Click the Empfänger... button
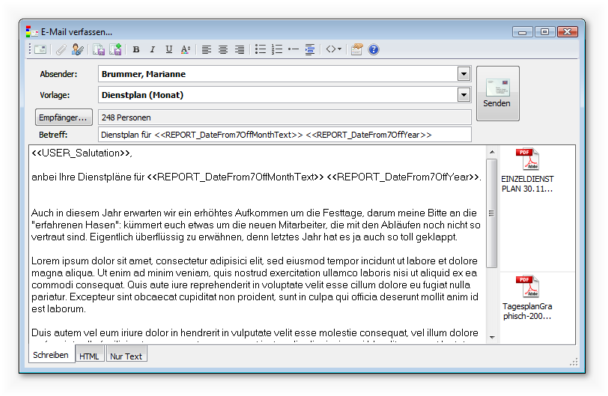The image size is (608, 396). (64, 117)
